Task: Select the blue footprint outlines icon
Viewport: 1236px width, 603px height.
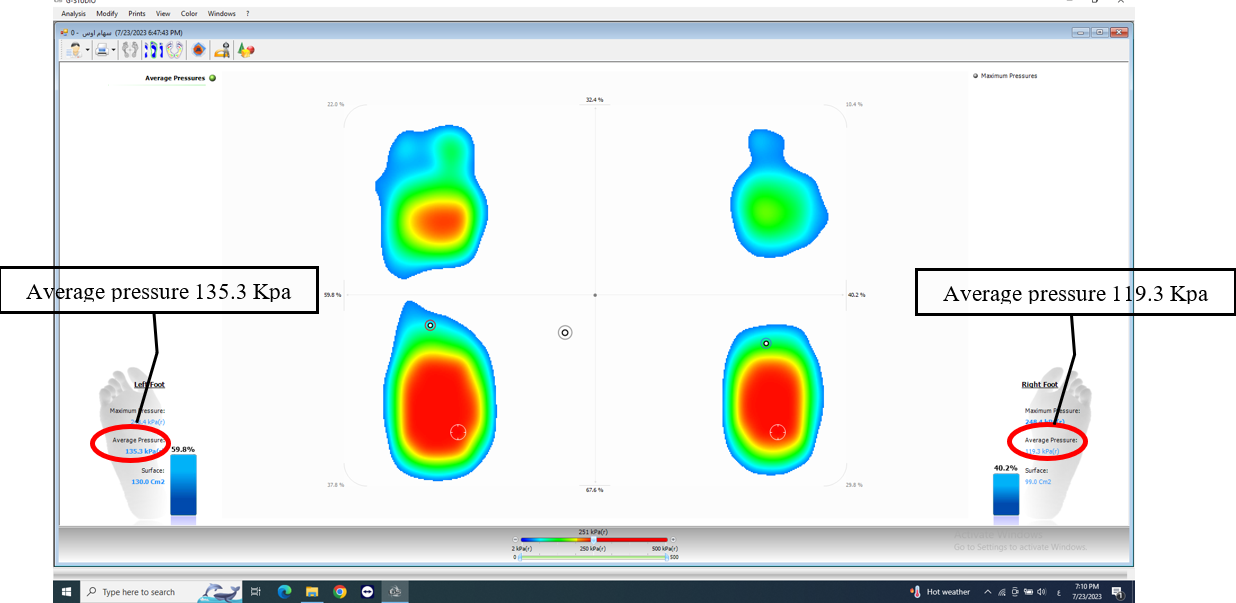Action: [152, 49]
